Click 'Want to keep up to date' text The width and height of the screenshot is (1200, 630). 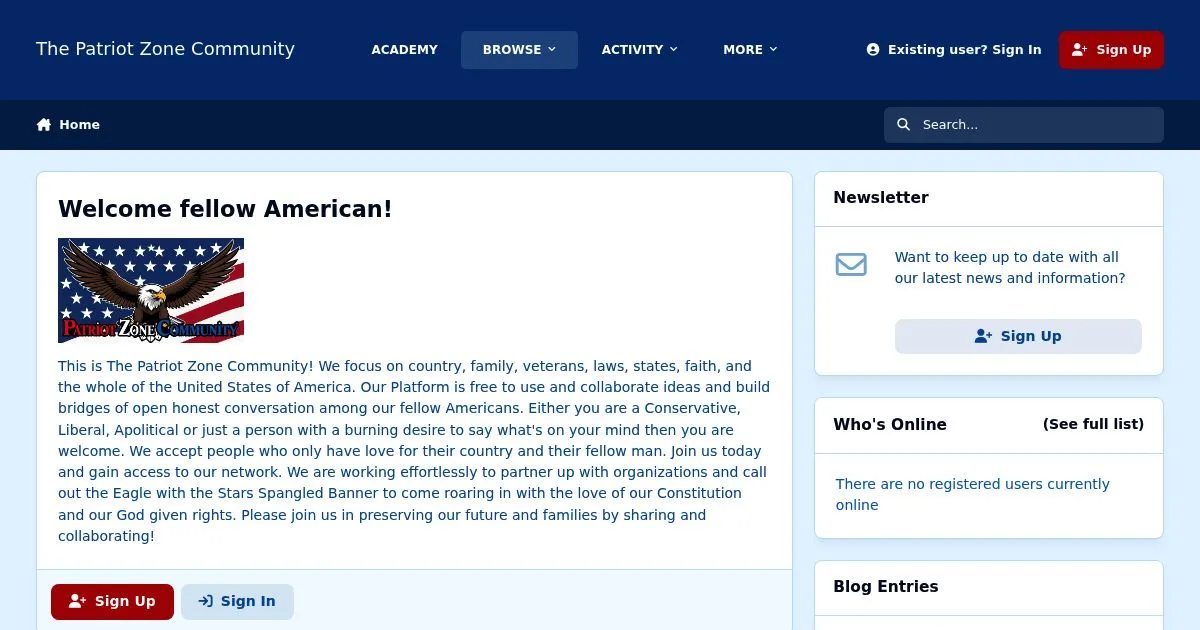[1010, 268]
